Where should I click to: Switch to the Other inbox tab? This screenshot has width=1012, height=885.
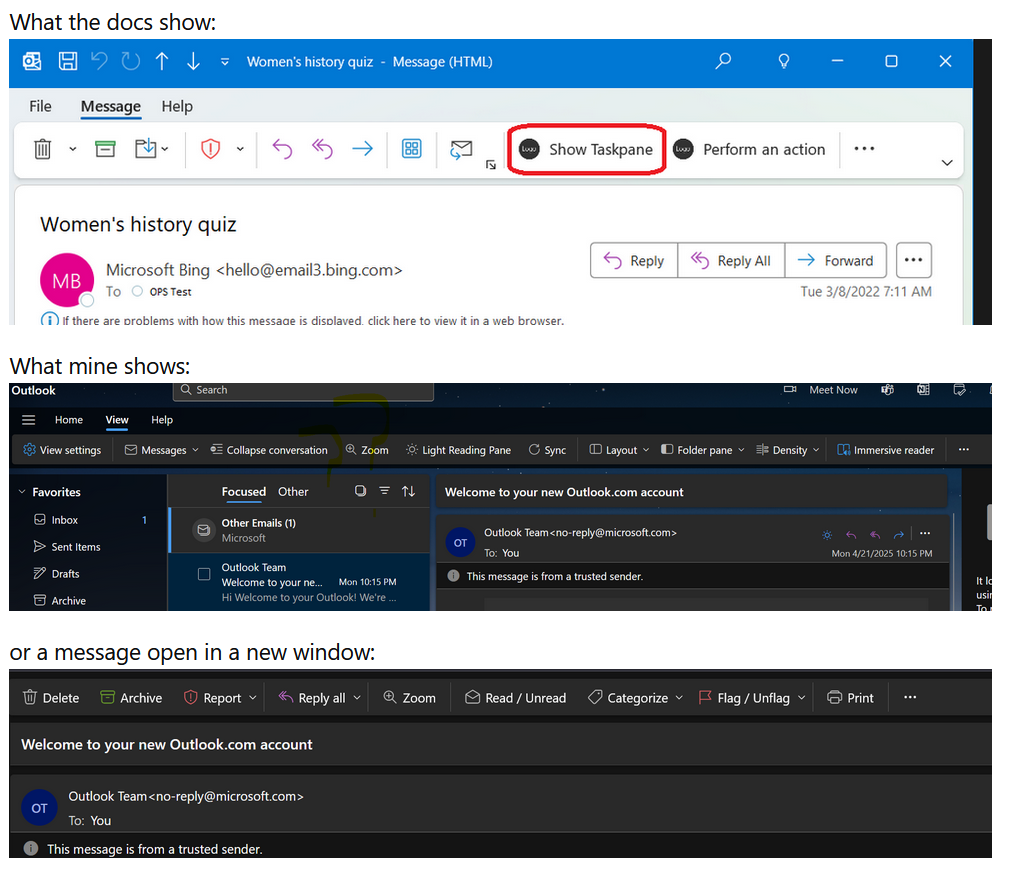(293, 492)
